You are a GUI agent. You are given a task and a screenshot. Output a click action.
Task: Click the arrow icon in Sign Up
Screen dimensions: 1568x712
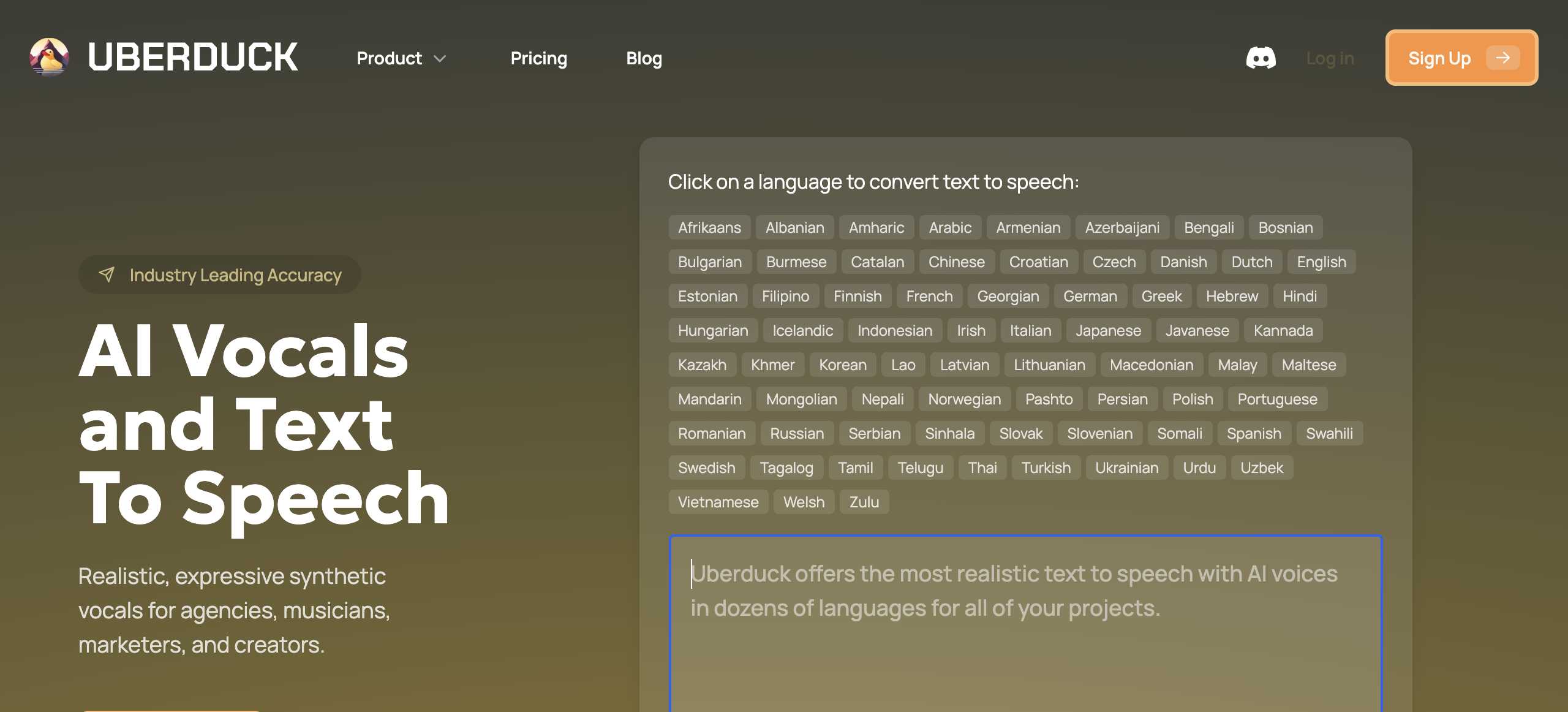coord(1502,58)
